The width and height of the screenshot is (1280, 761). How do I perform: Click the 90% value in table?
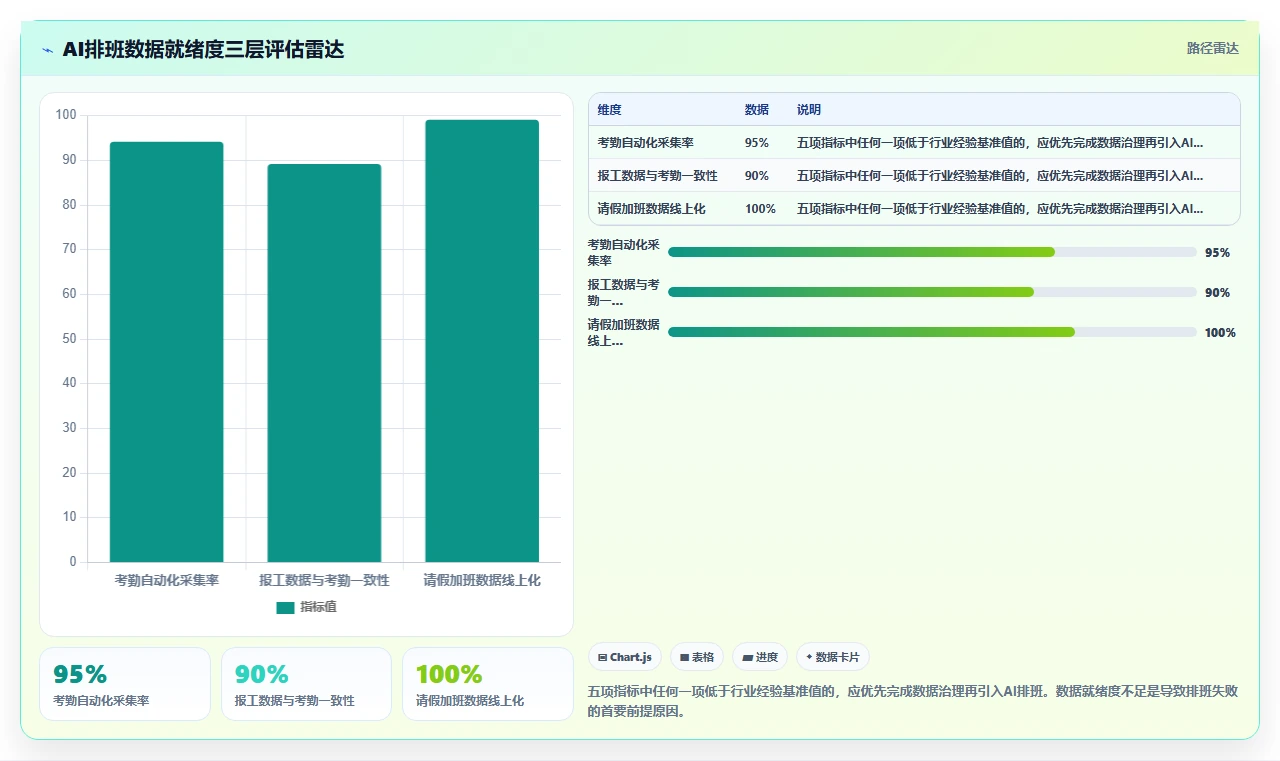pyautogui.click(x=757, y=176)
